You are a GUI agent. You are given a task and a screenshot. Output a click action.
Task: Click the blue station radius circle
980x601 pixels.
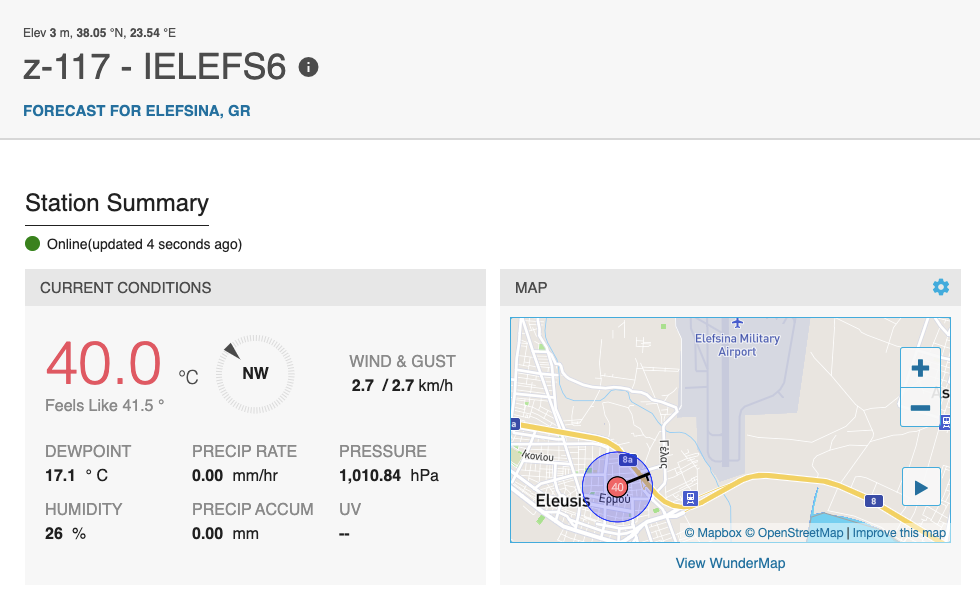(618, 487)
